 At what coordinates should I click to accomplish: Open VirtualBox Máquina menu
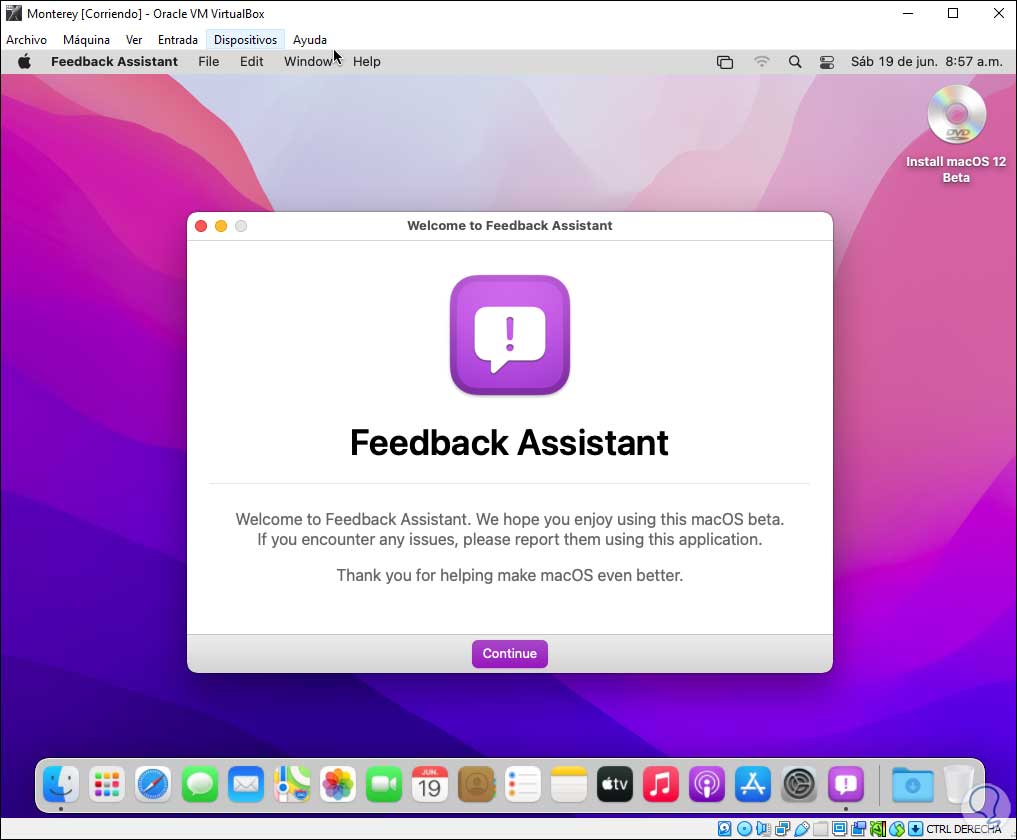point(86,40)
